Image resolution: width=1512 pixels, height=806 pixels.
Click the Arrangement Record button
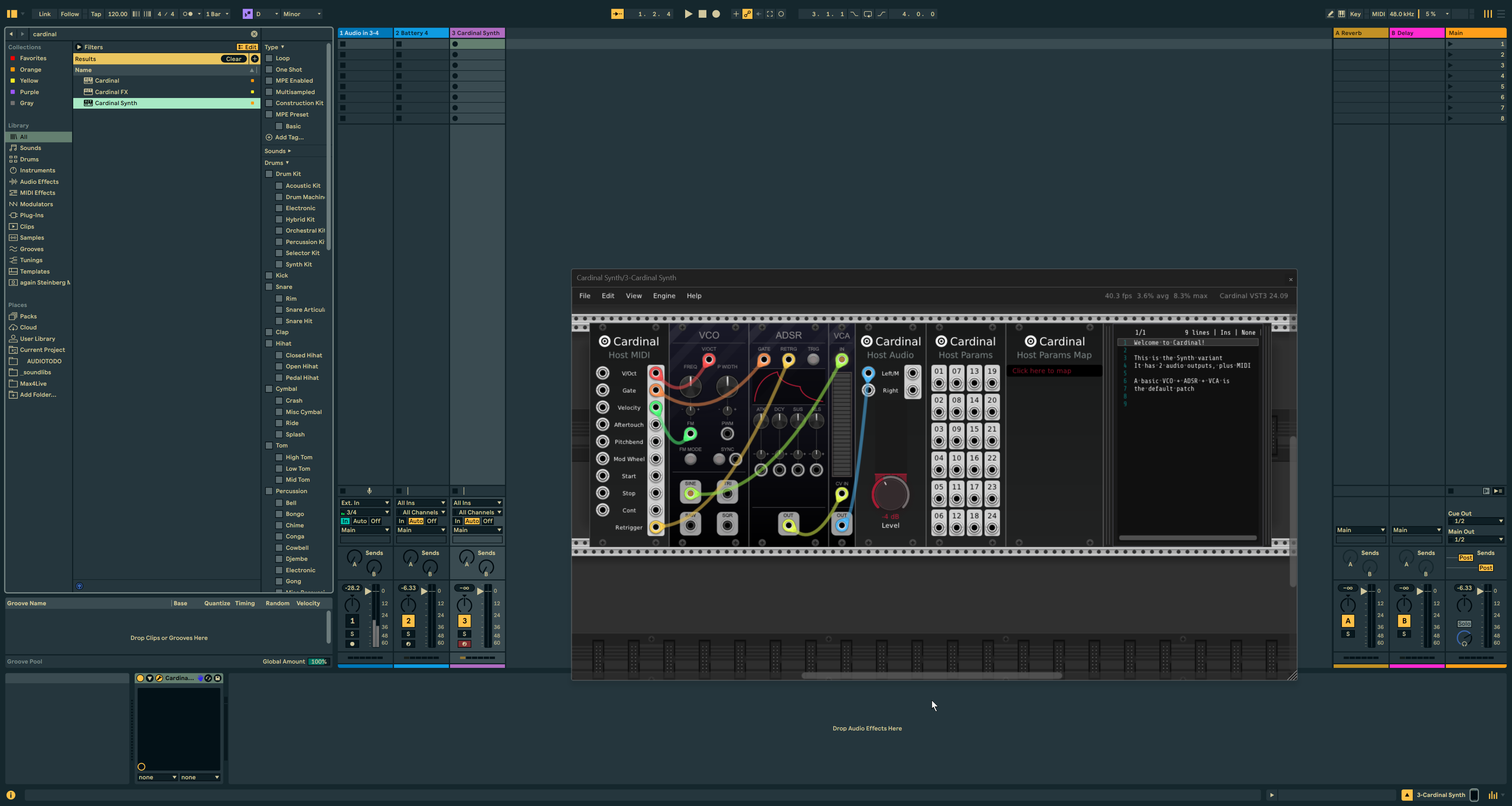(716, 13)
